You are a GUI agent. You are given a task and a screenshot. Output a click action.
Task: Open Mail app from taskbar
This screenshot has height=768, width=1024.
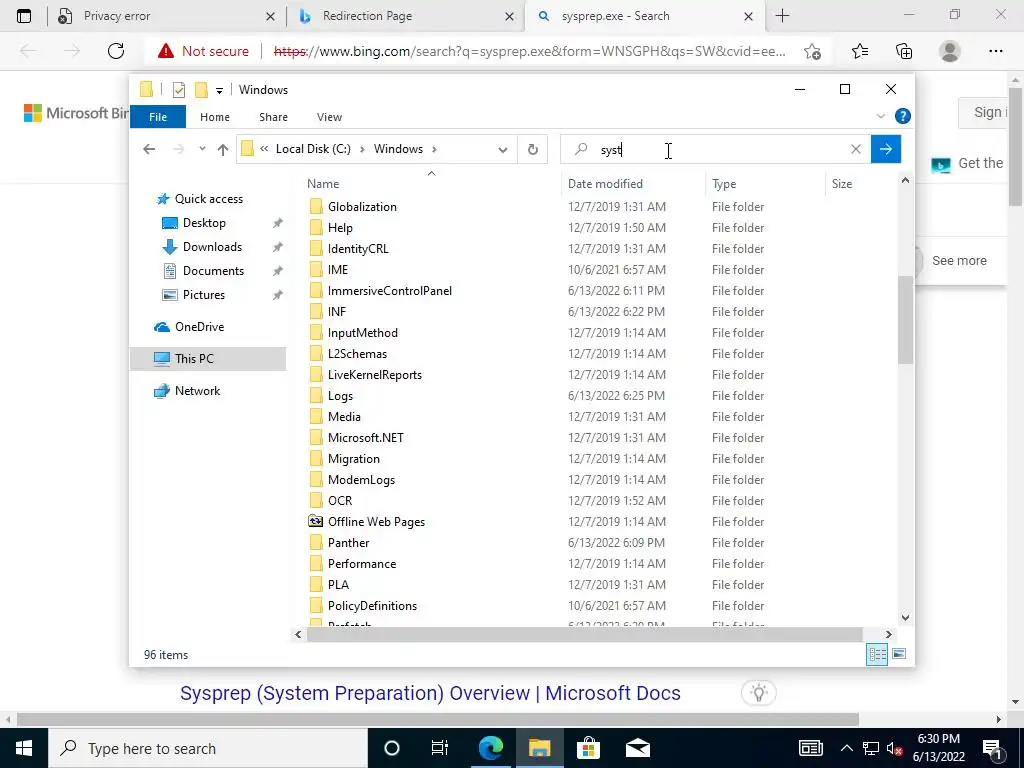(637, 748)
